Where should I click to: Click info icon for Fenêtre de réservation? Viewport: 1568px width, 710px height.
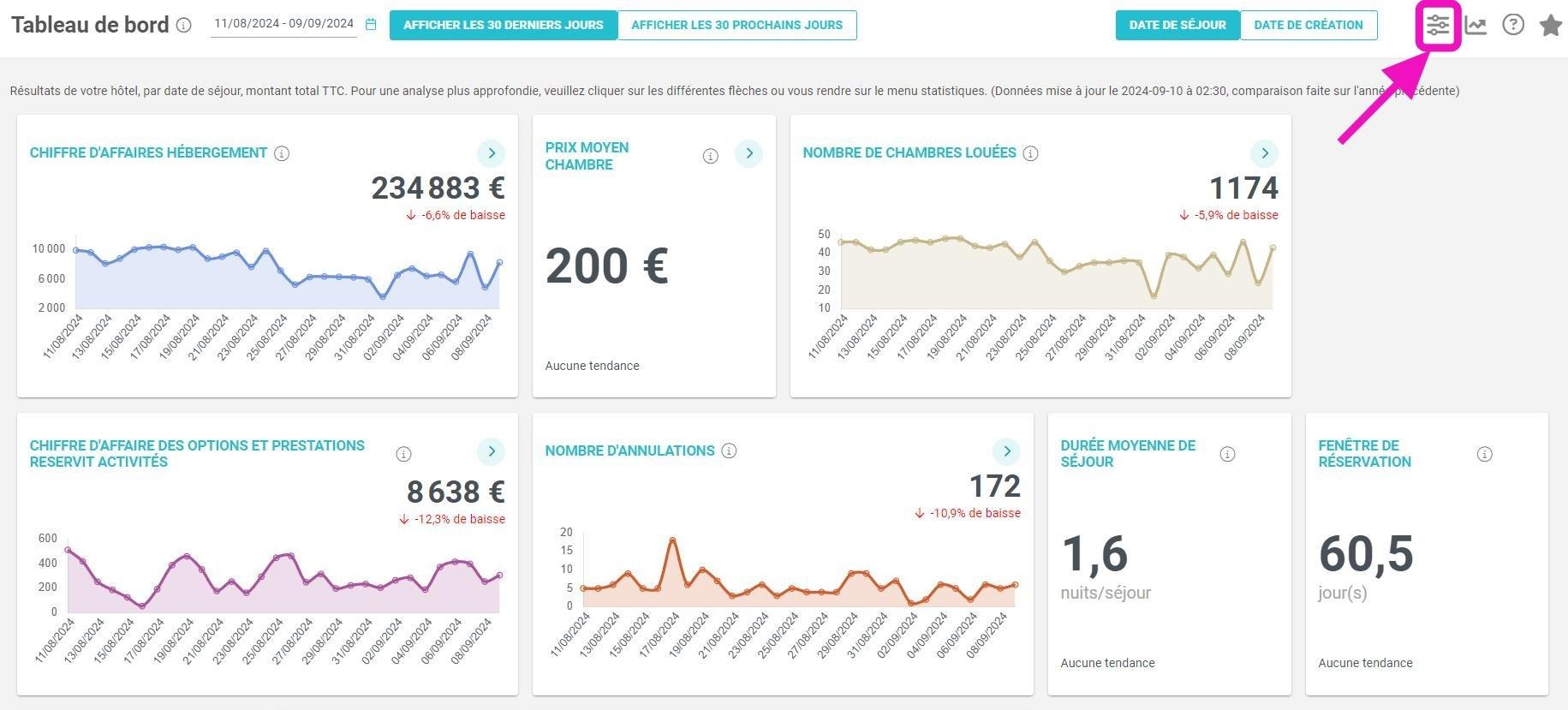[1485, 454]
